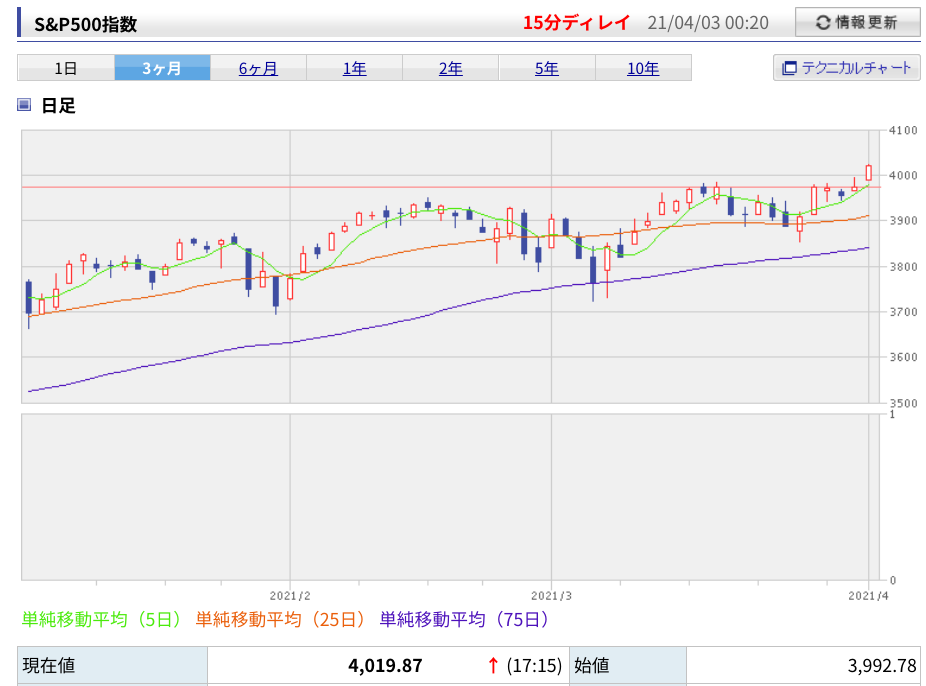Image resolution: width=926 pixels, height=686 pixels.
Task: Click the latest red candlestick above 4000
Action: pyautogui.click(x=868, y=172)
